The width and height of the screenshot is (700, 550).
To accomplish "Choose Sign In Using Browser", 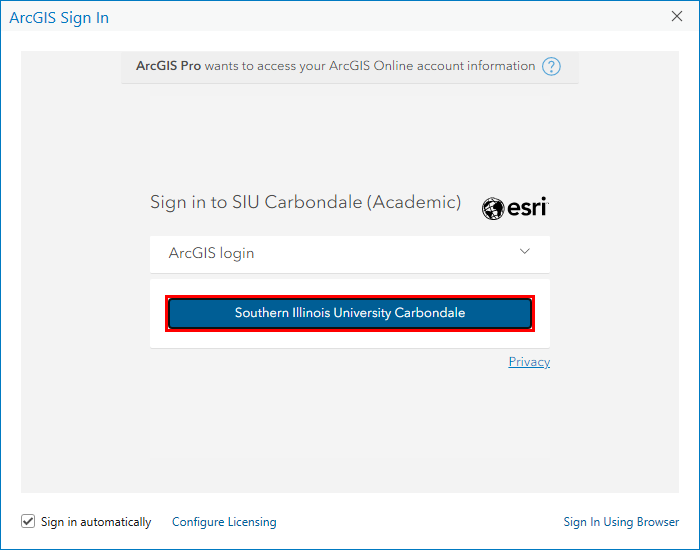I will coord(621,522).
